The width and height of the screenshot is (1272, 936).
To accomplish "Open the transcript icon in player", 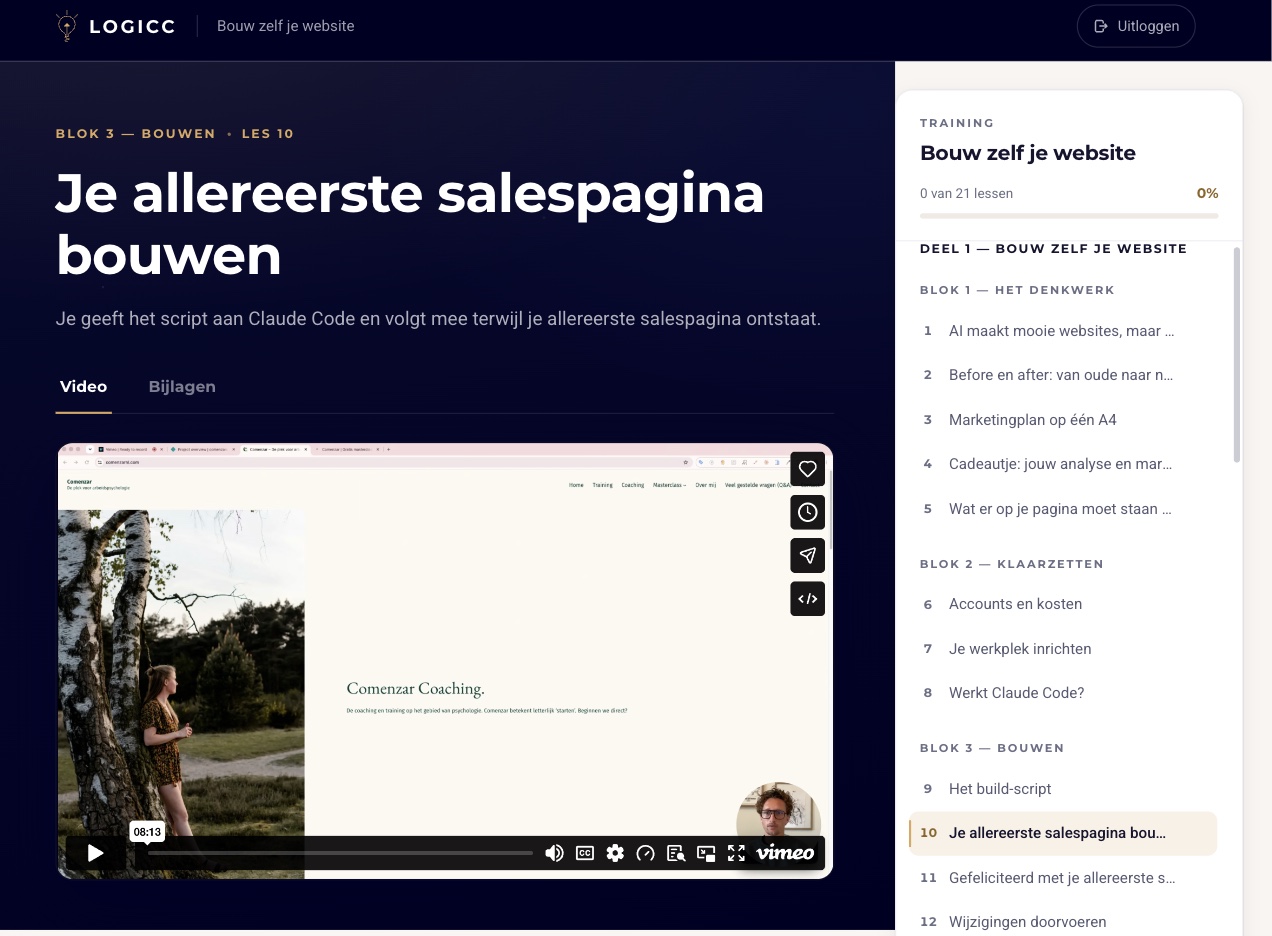I will tap(676, 853).
